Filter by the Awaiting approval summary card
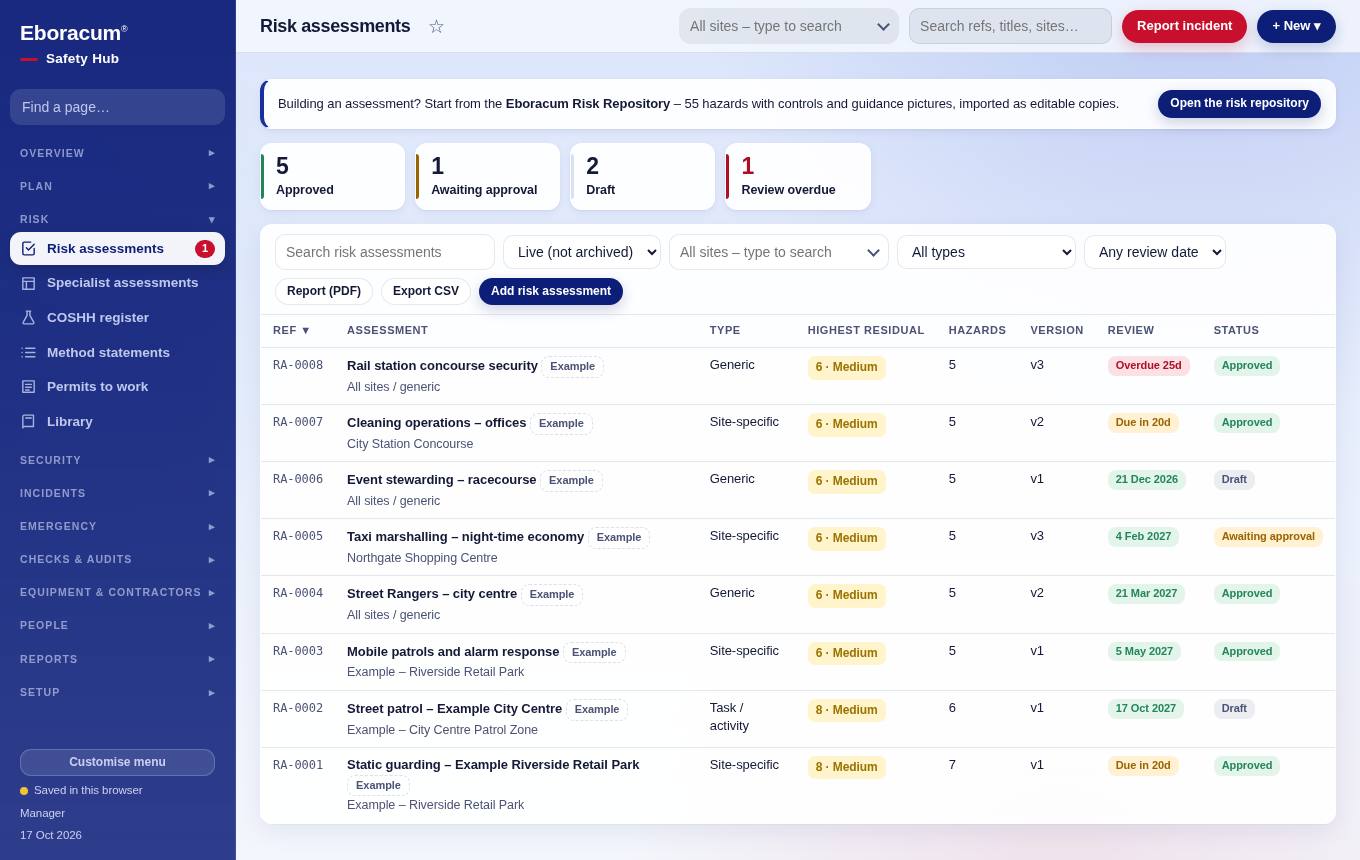Image resolution: width=1360 pixels, height=860 pixels. (488, 176)
